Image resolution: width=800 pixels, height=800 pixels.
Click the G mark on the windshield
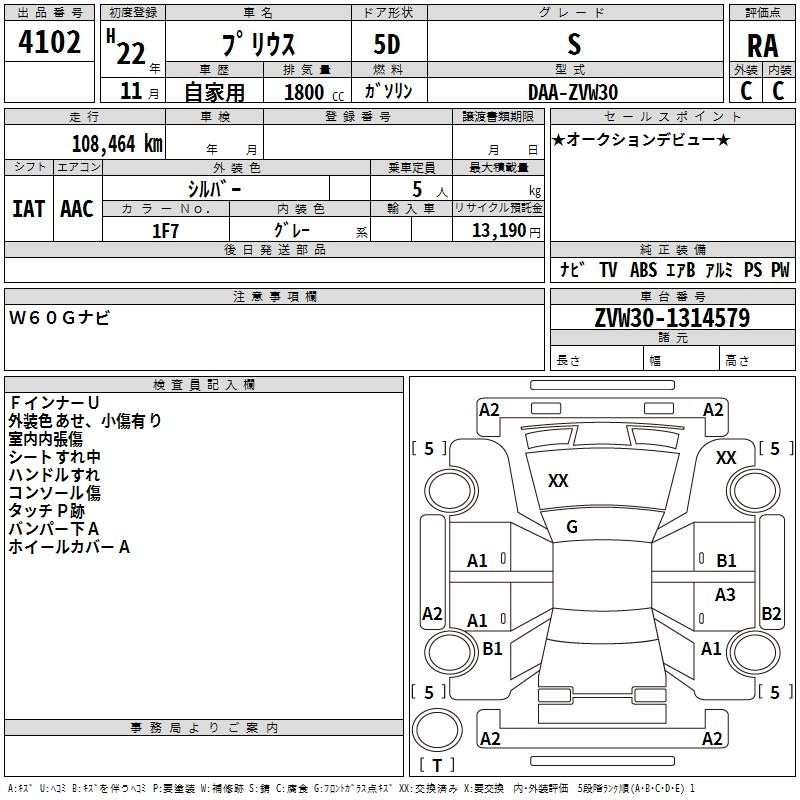click(x=572, y=527)
